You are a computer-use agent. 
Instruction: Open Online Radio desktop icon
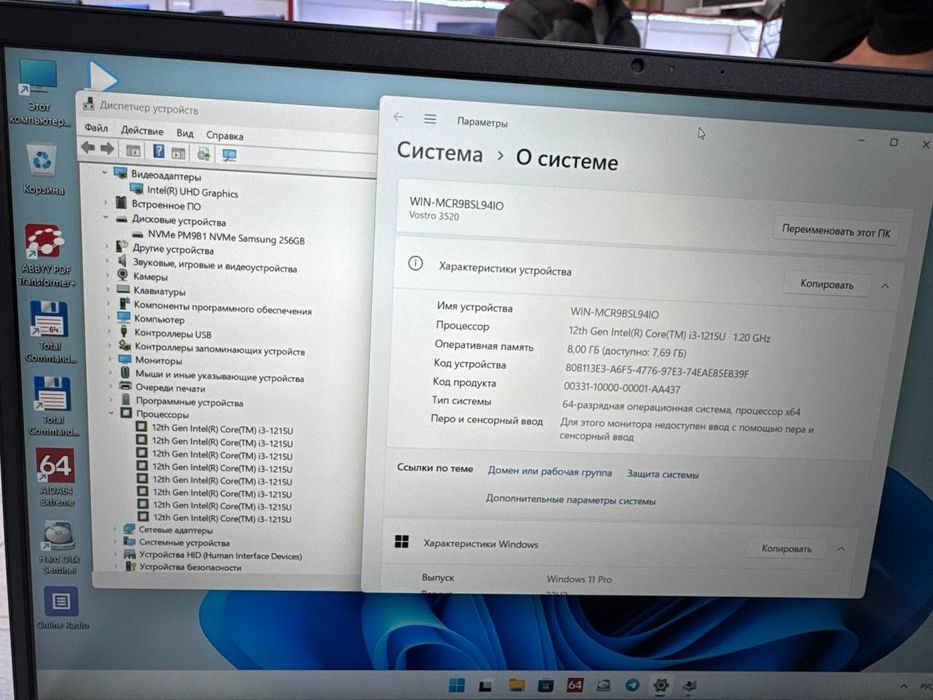click(x=62, y=608)
